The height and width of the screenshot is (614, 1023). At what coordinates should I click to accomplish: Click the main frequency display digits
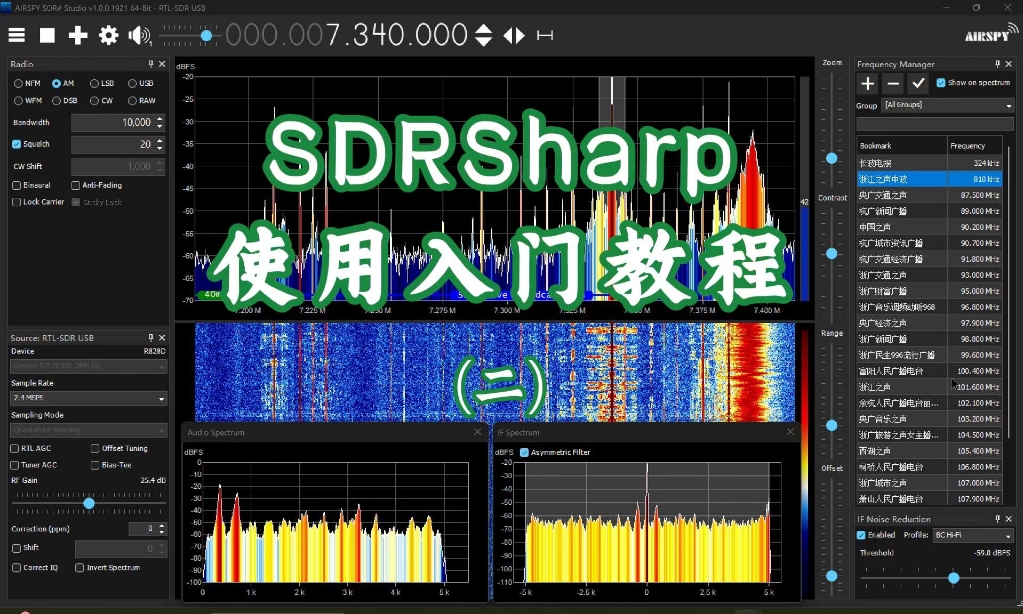(346, 35)
